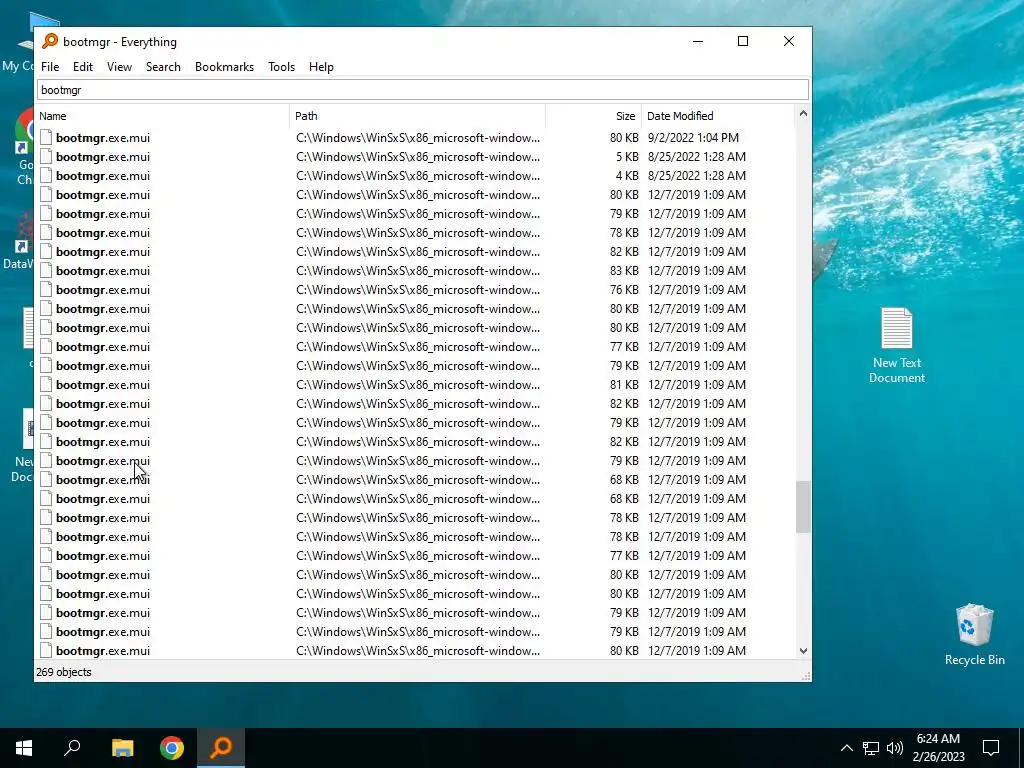Click the scroll up arrow in results list
The image size is (1024, 768).
pyautogui.click(x=803, y=114)
